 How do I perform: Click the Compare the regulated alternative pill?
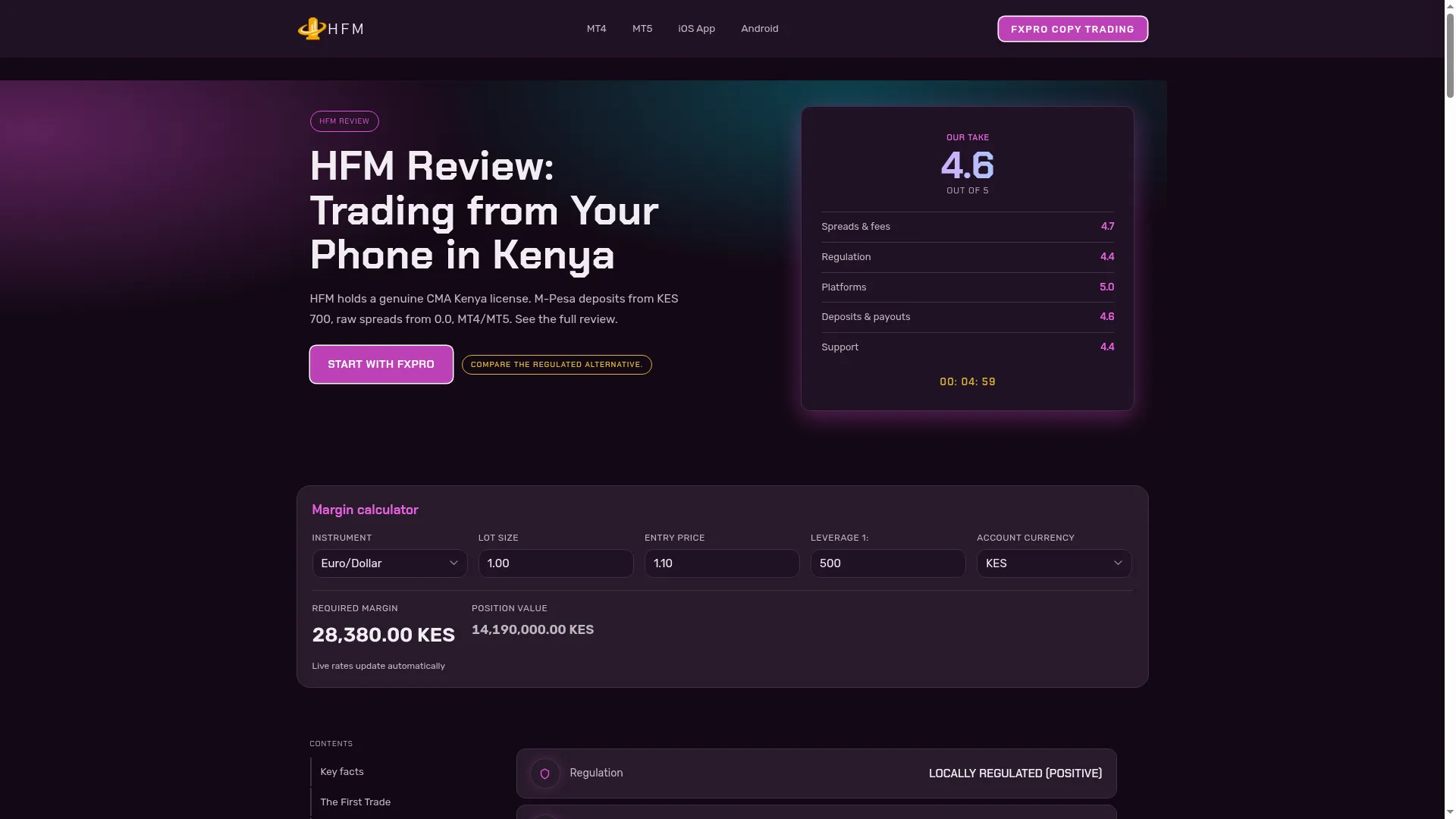(x=557, y=365)
